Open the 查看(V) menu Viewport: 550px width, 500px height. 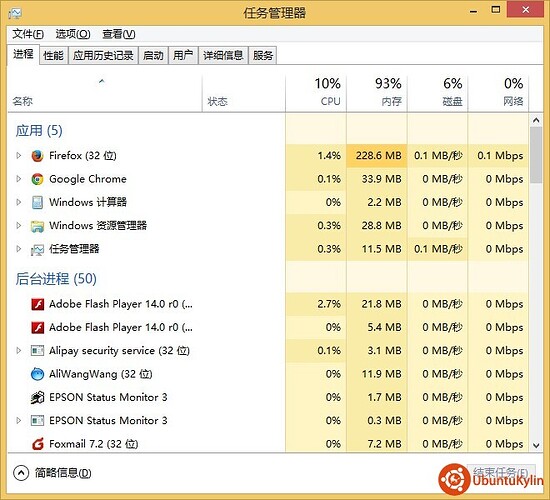[119, 34]
